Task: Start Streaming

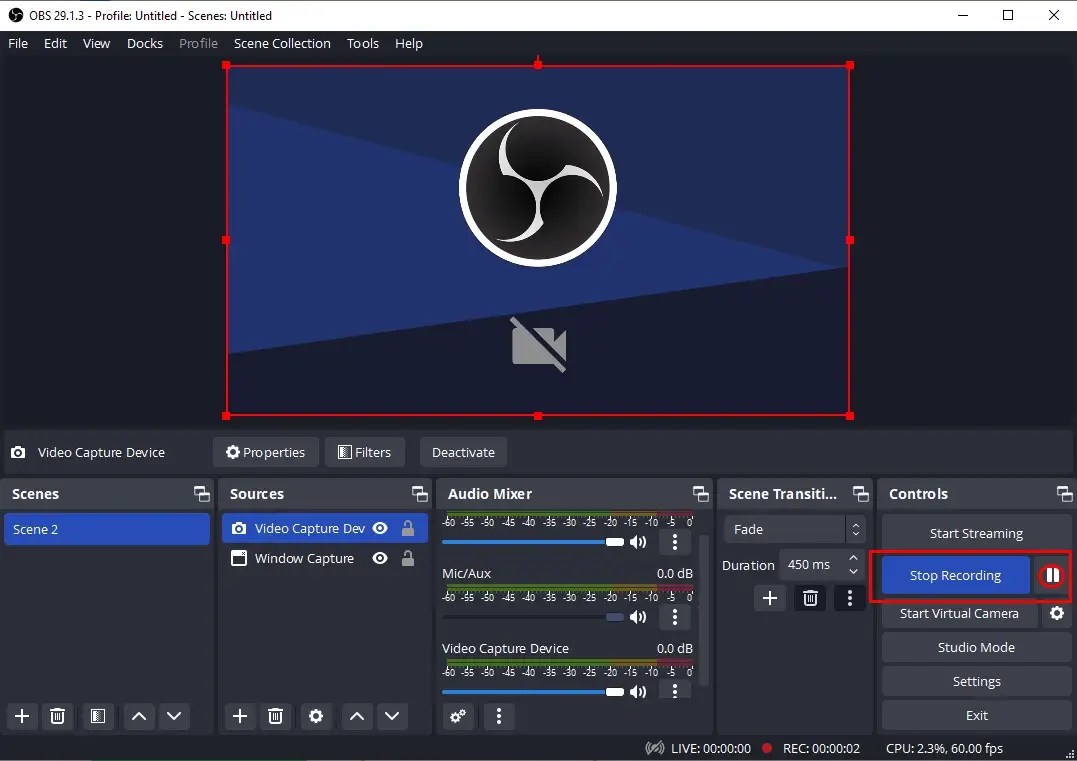Action: (x=975, y=532)
